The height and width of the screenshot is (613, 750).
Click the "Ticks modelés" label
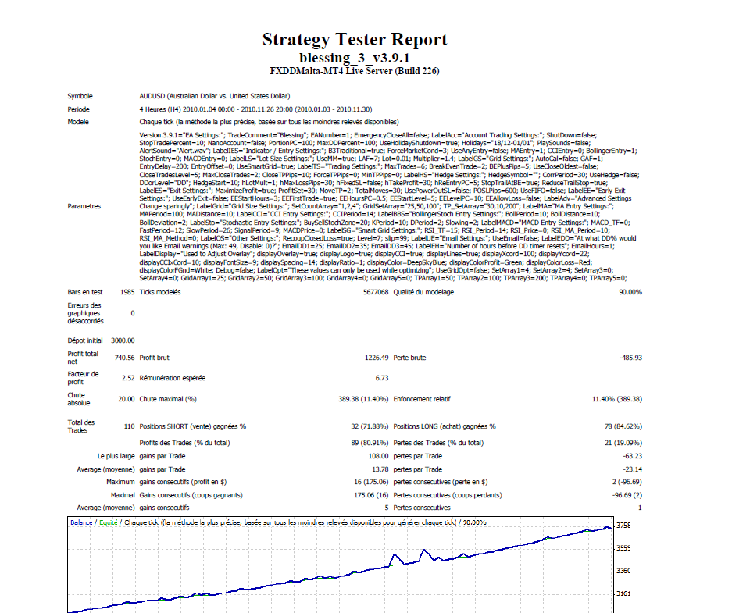(x=160, y=292)
